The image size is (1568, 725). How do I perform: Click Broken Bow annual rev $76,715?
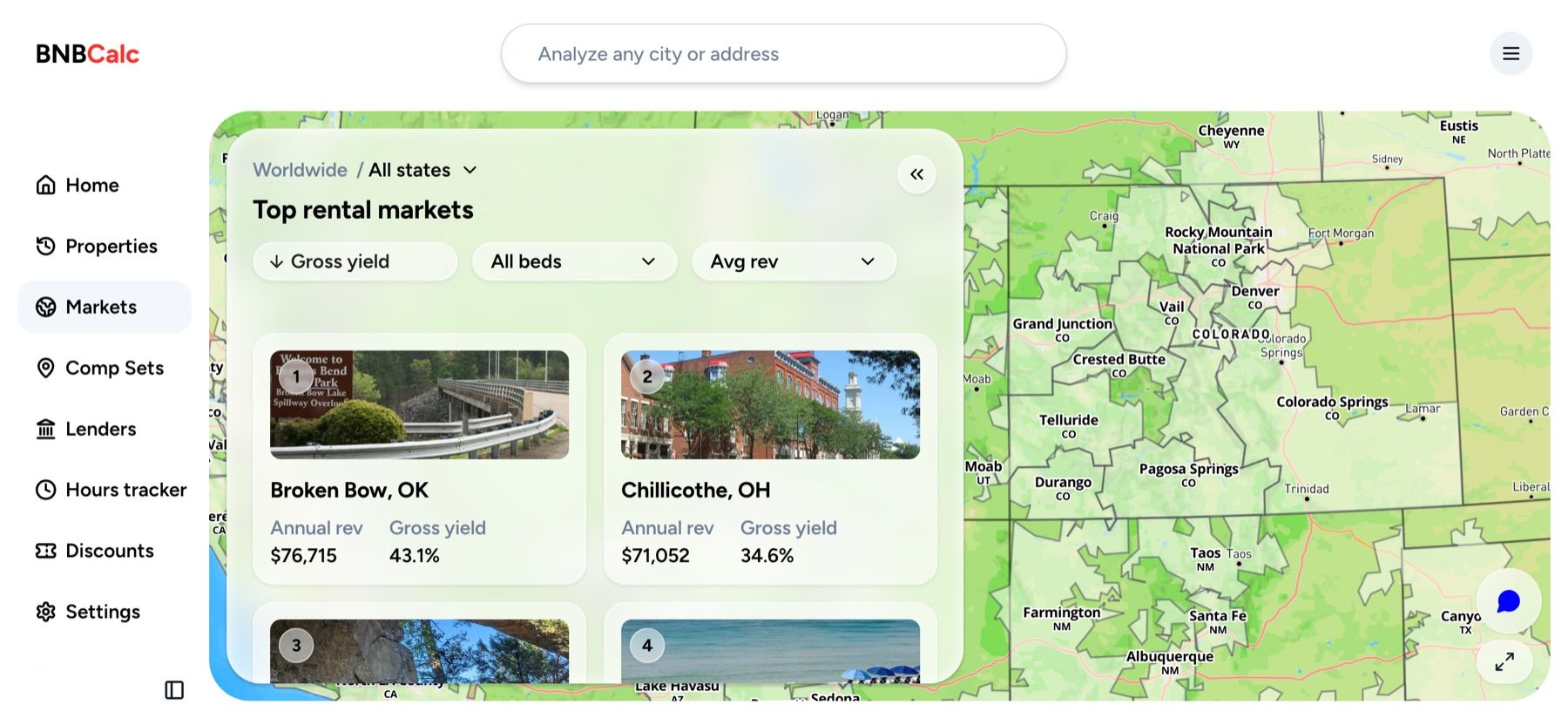coord(303,555)
